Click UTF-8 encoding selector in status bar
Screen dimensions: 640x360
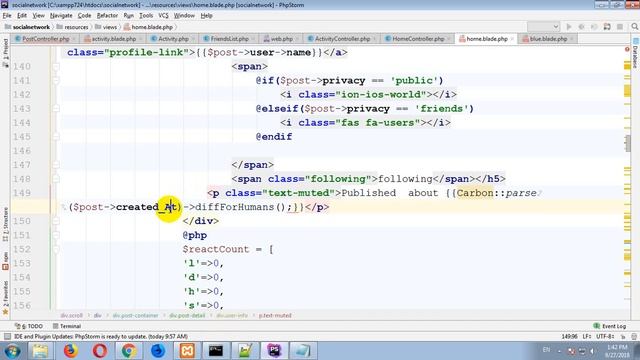(605, 336)
